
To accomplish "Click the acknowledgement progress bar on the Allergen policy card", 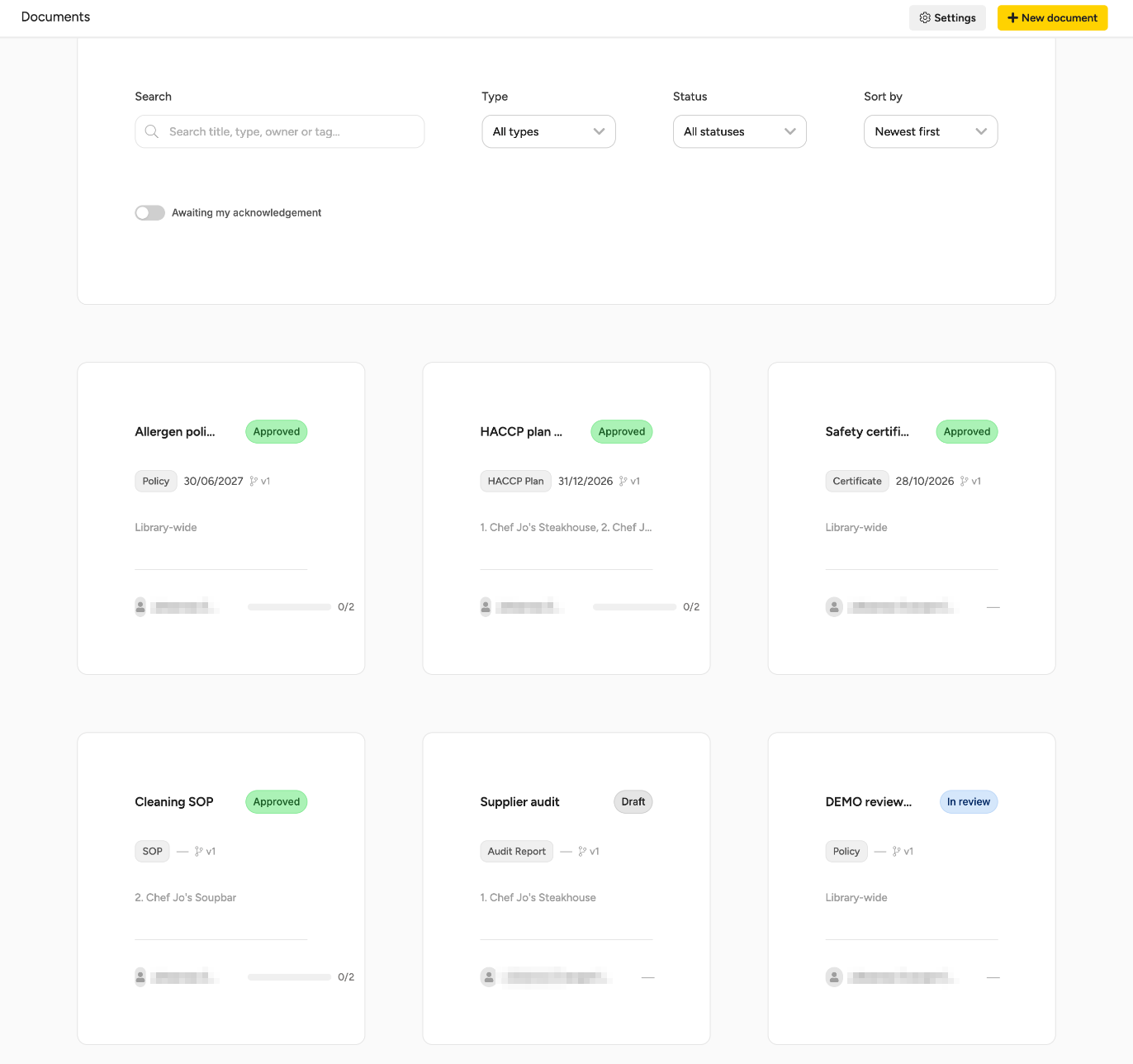I will click(x=289, y=607).
